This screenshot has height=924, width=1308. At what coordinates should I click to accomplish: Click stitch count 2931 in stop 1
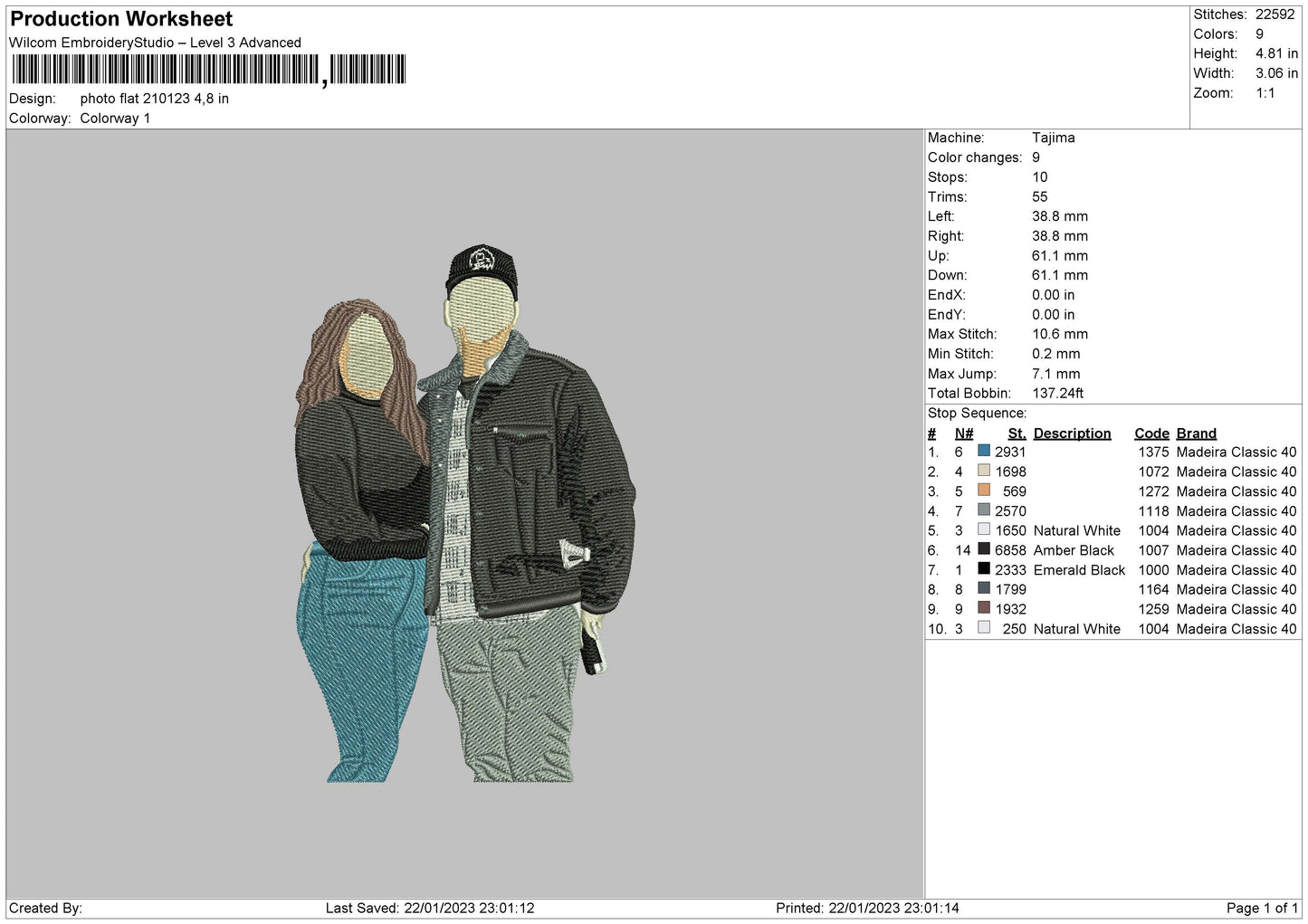pyautogui.click(x=1010, y=452)
